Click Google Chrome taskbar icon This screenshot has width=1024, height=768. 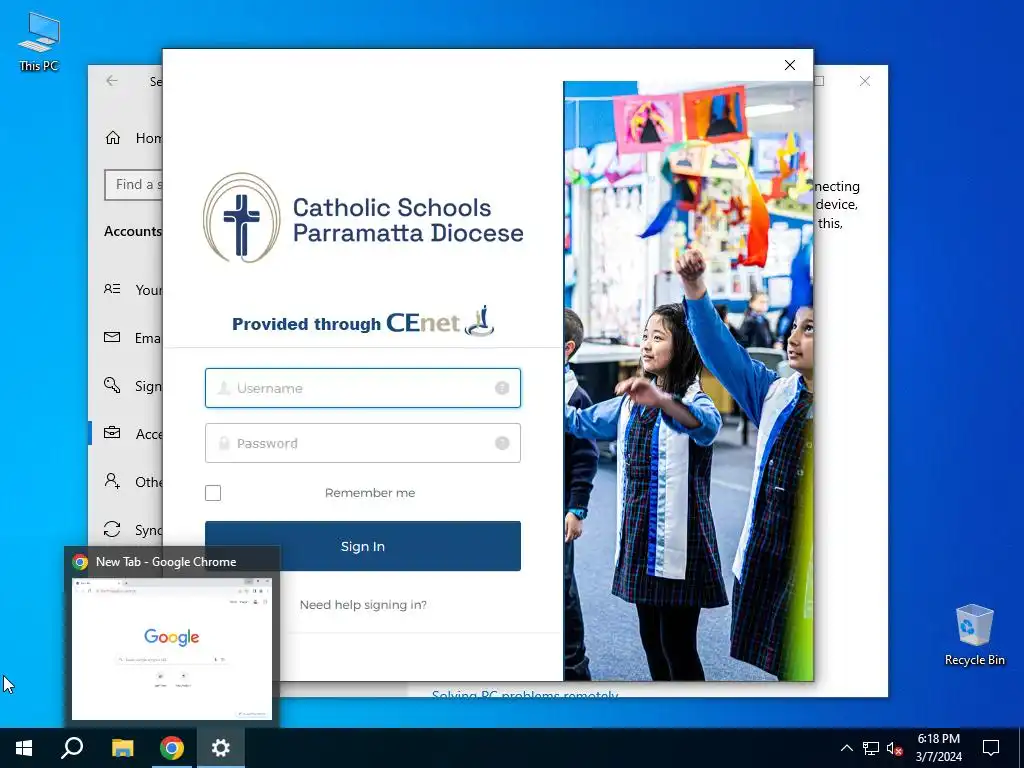(x=172, y=748)
